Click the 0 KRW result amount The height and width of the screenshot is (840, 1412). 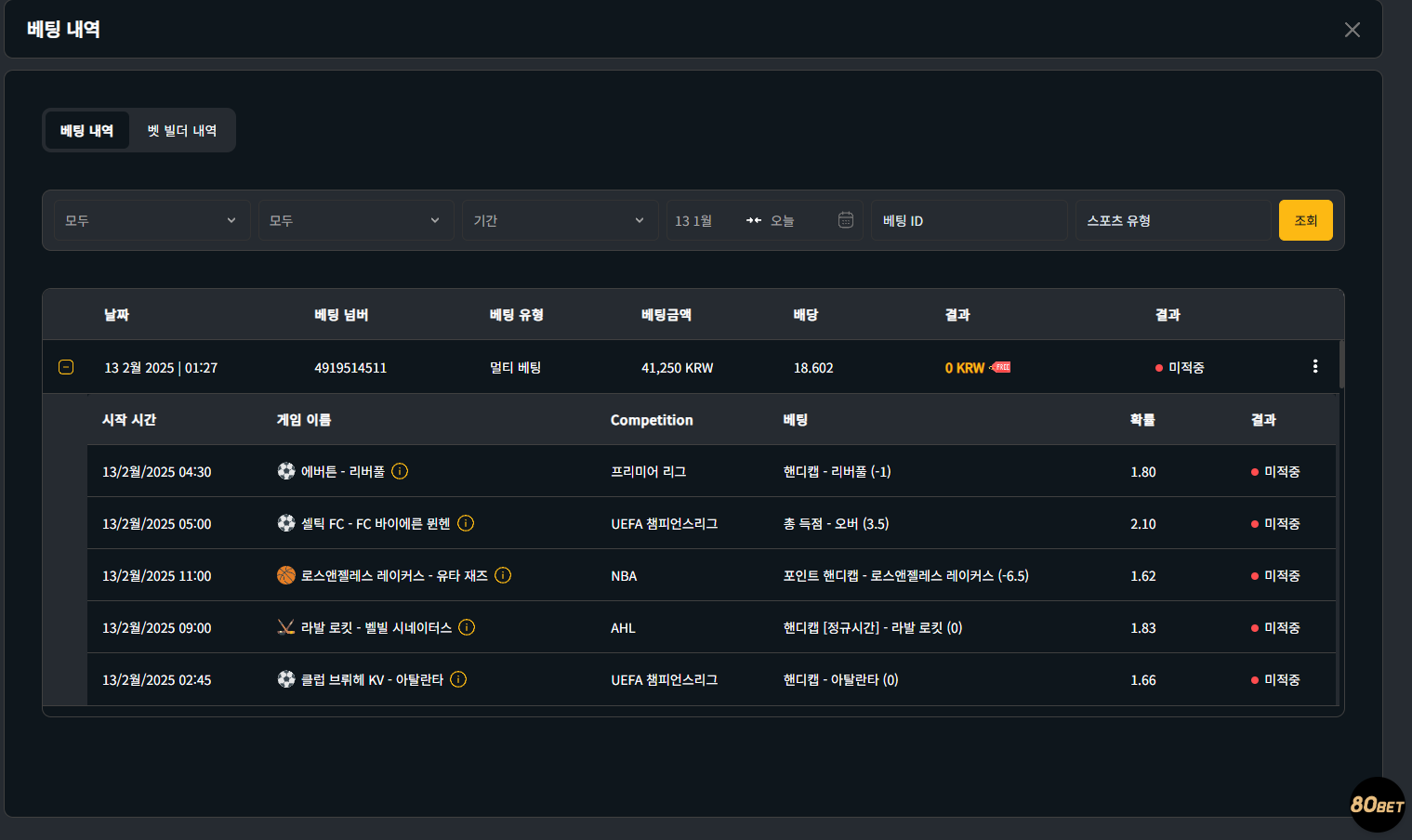tap(965, 368)
